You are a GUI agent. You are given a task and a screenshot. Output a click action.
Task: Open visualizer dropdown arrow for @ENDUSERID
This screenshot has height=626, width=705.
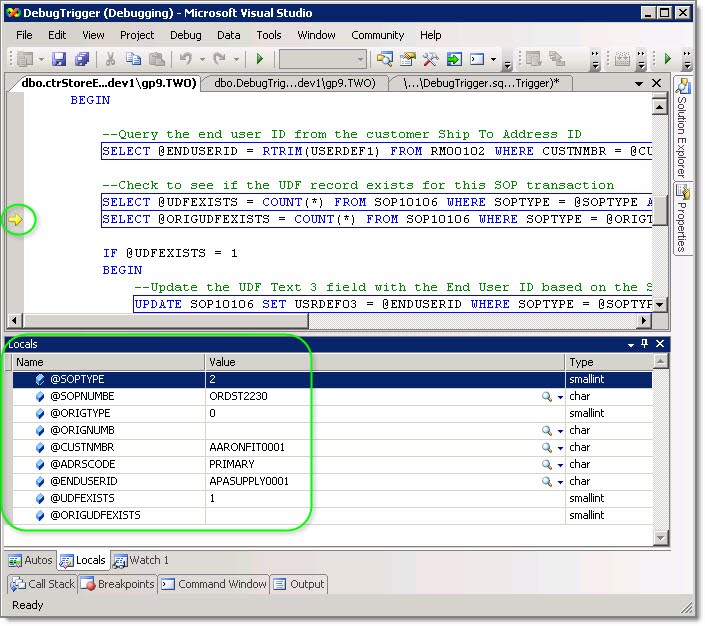coord(560,482)
